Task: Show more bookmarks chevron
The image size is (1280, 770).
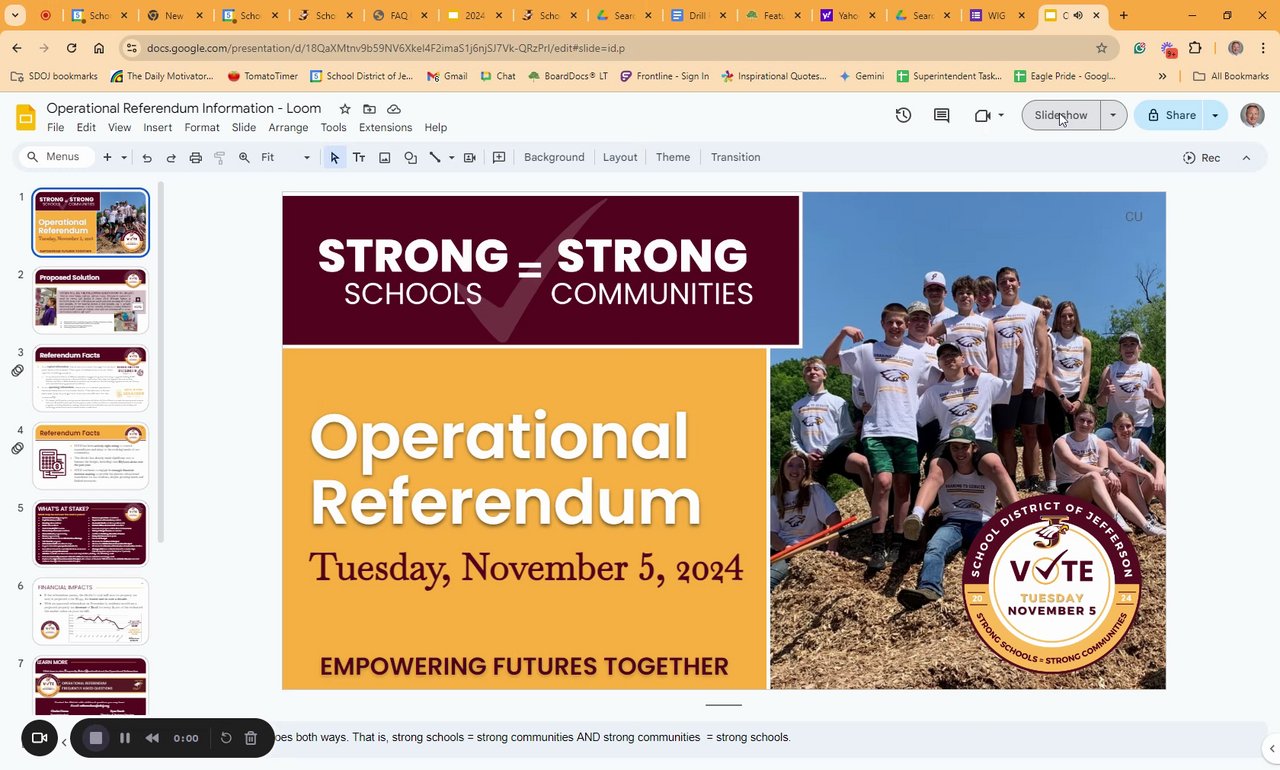Action: pyautogui.click(x=1162, y=76)
